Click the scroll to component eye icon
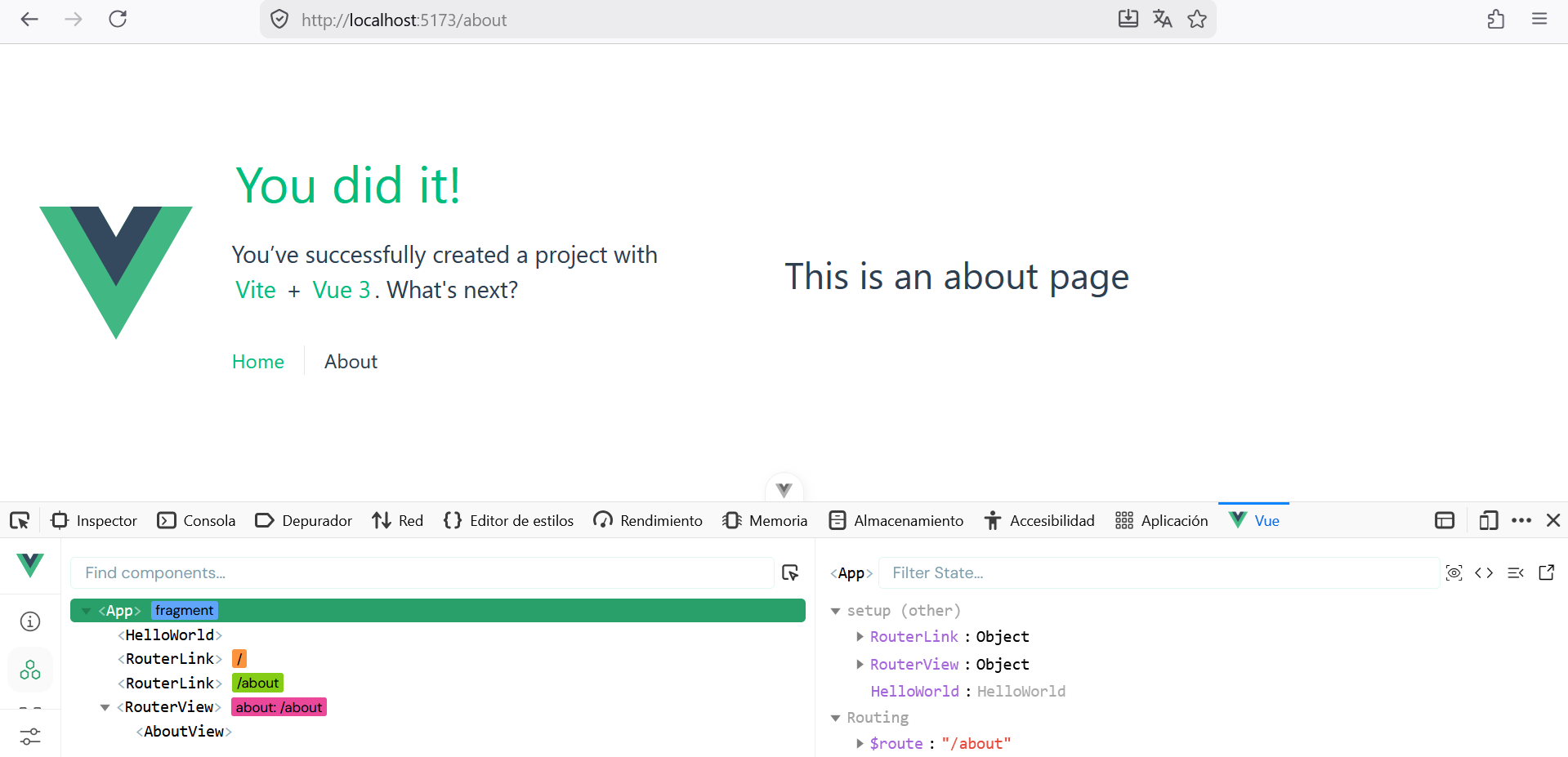1568x757 pixels. tap(1454, 572)
